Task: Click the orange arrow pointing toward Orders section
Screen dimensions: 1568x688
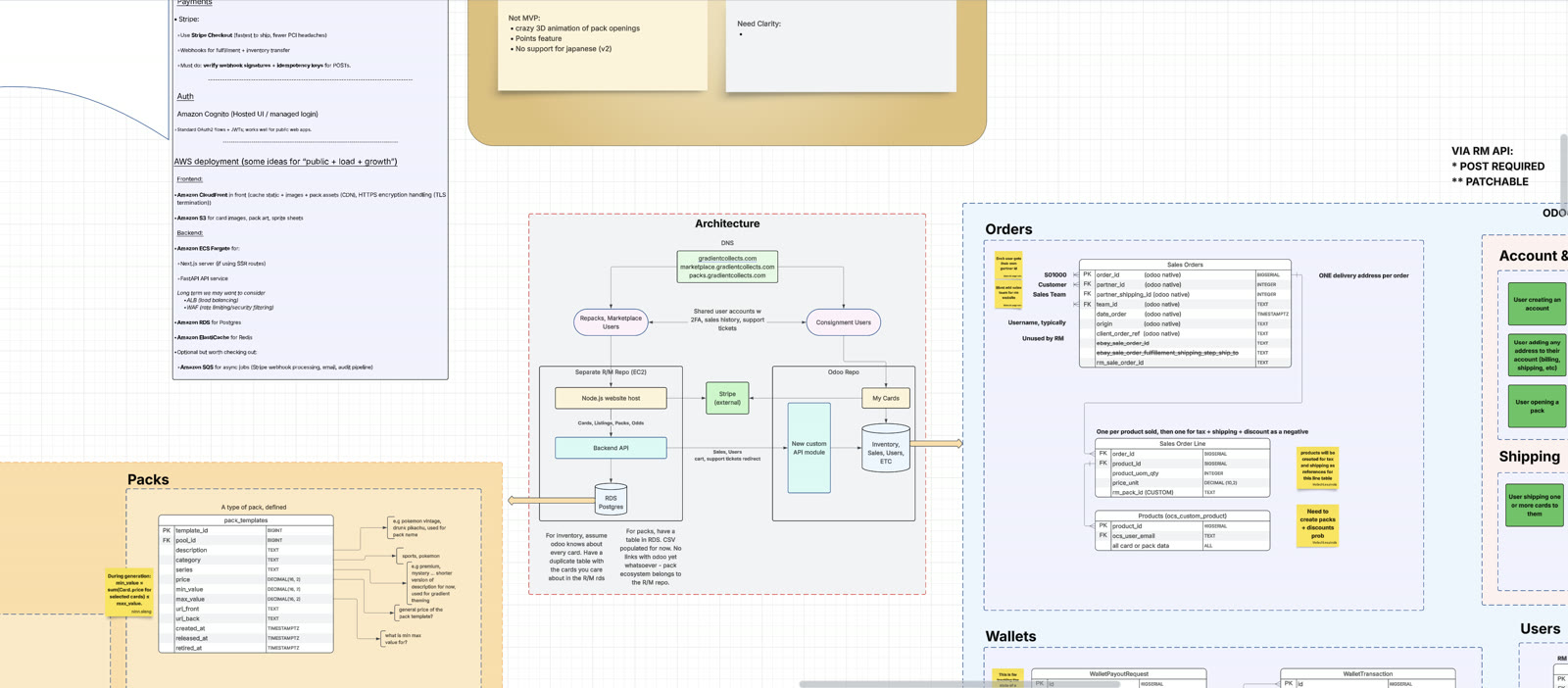Action: [x=936, y=444]
